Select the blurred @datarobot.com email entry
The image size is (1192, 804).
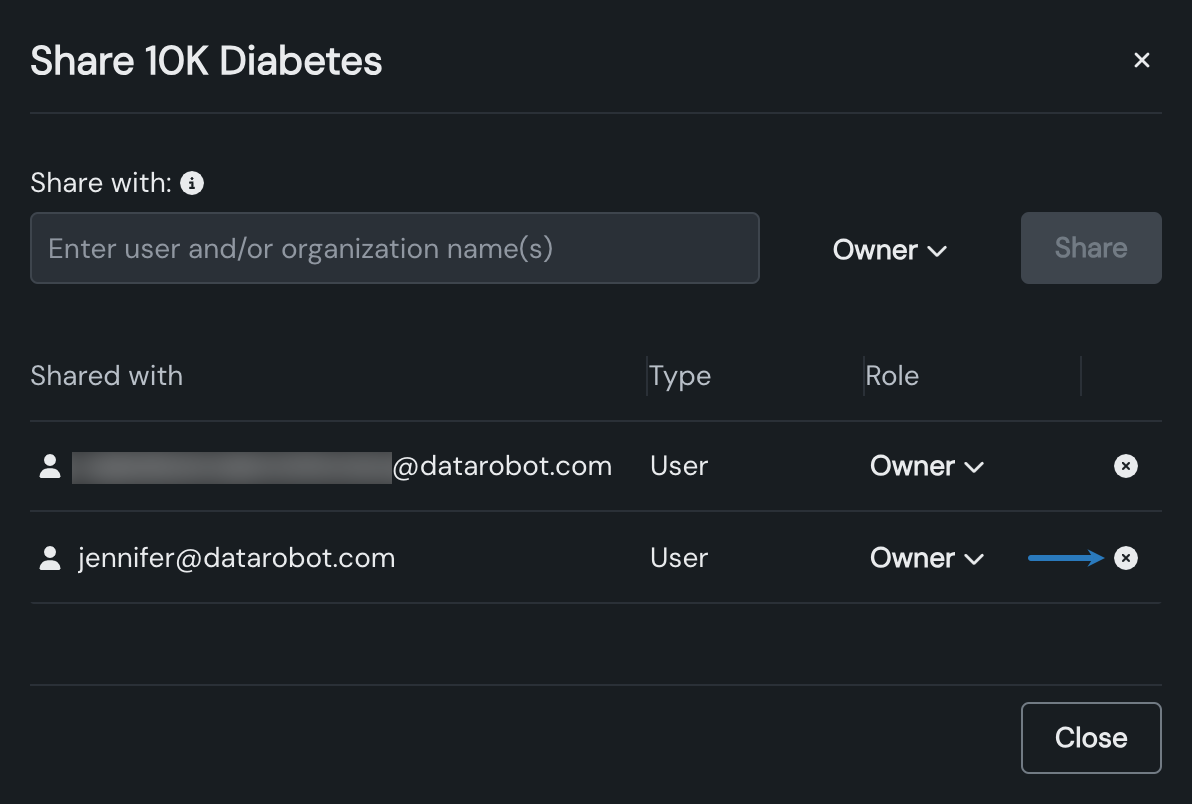point(341,466)
